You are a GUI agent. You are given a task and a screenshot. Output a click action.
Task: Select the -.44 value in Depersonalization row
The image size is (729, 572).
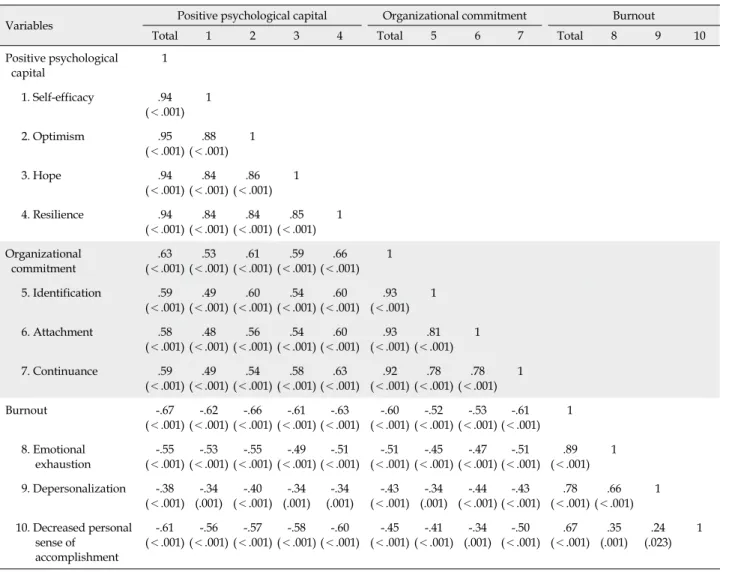[x=477, y=488]
